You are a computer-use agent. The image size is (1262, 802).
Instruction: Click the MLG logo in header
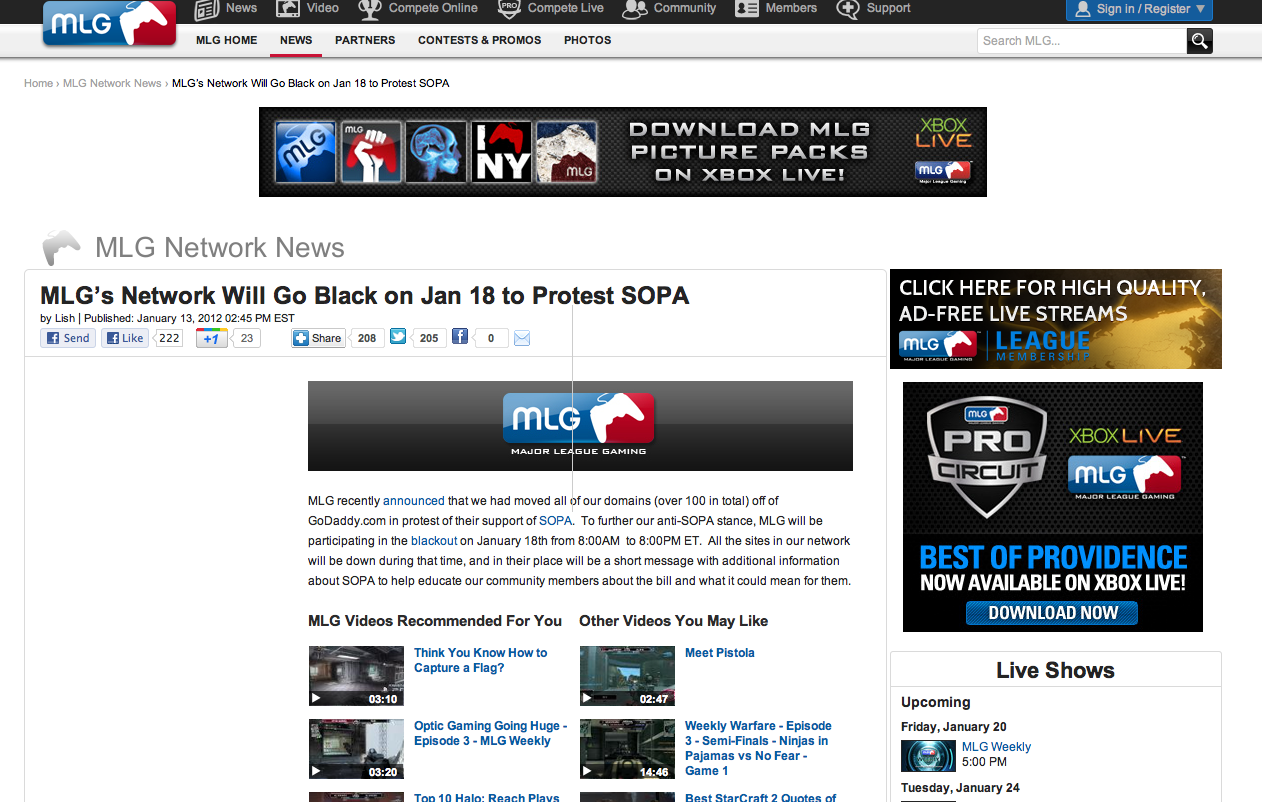[109, 24]
